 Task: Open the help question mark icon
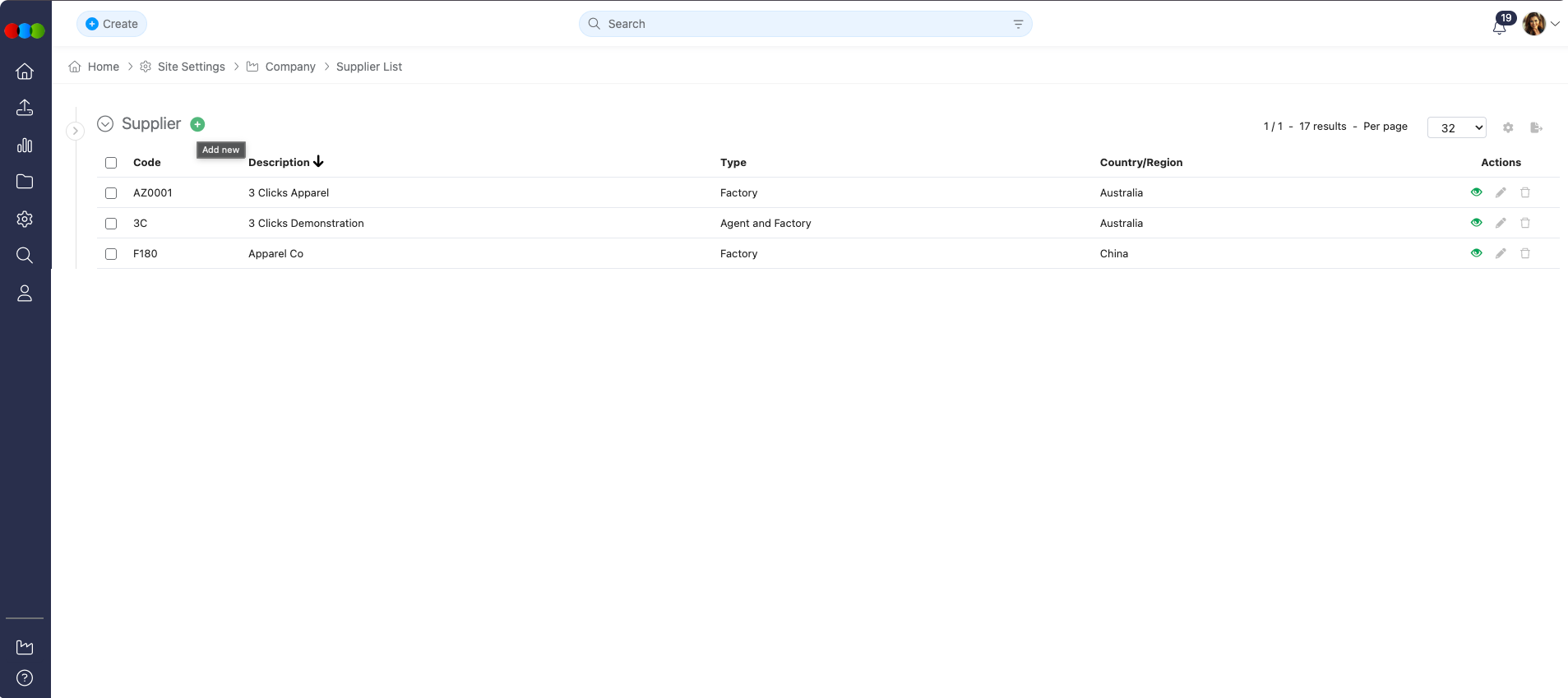coord(25,678)
